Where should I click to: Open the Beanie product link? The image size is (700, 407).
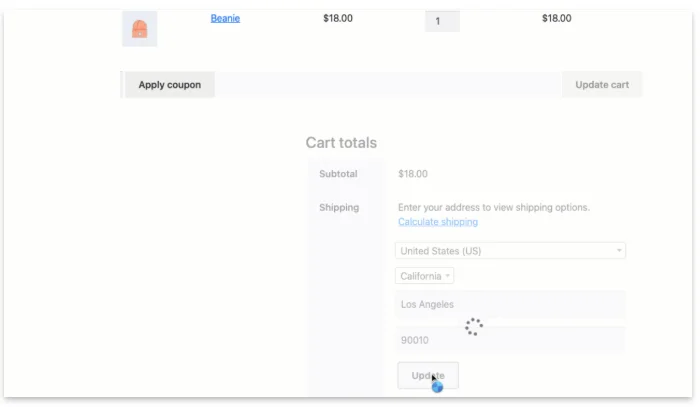(x=225, y=18)
